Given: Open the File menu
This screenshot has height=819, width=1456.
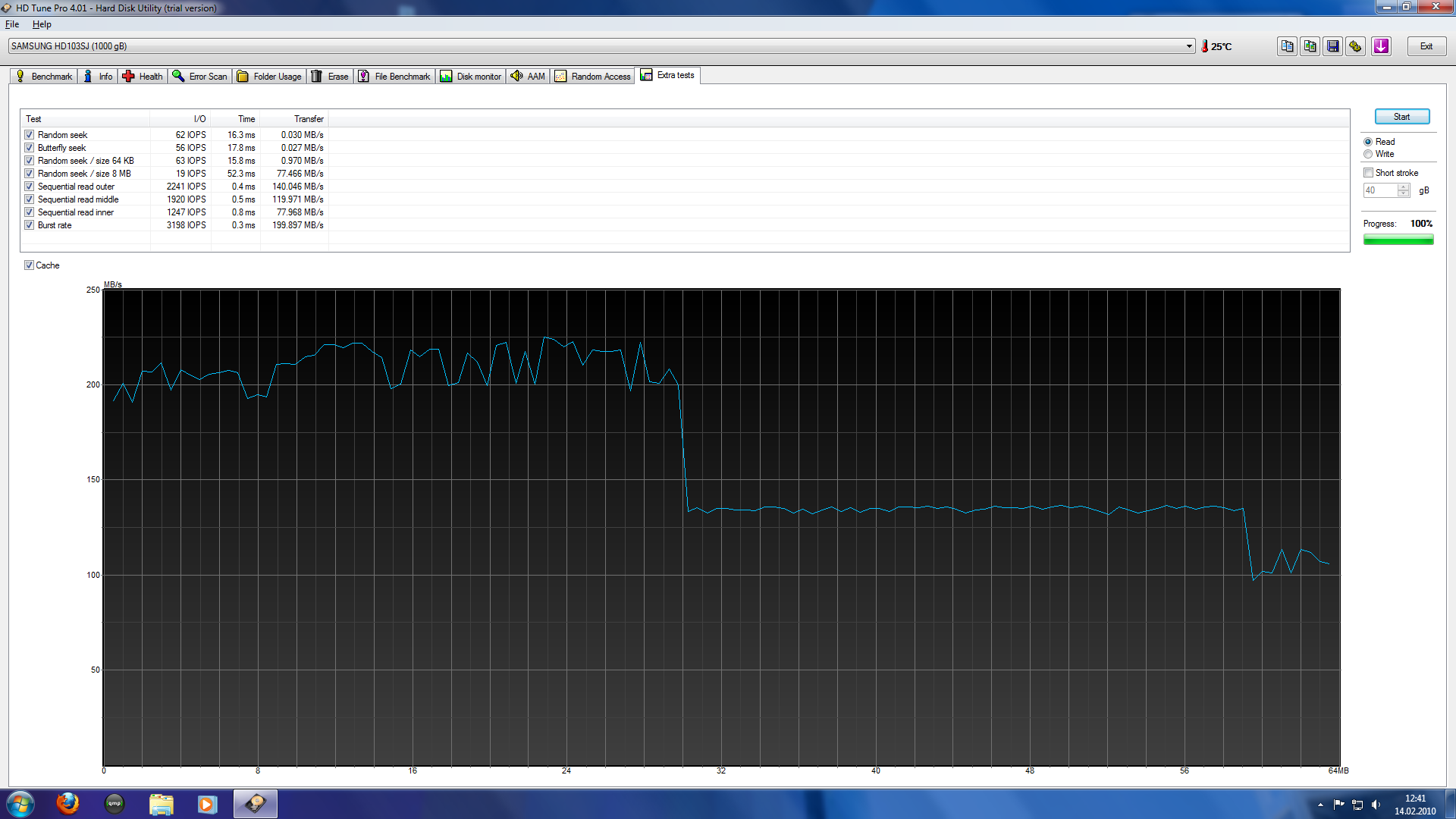Looking at the screenshot, I should [12, 24].
